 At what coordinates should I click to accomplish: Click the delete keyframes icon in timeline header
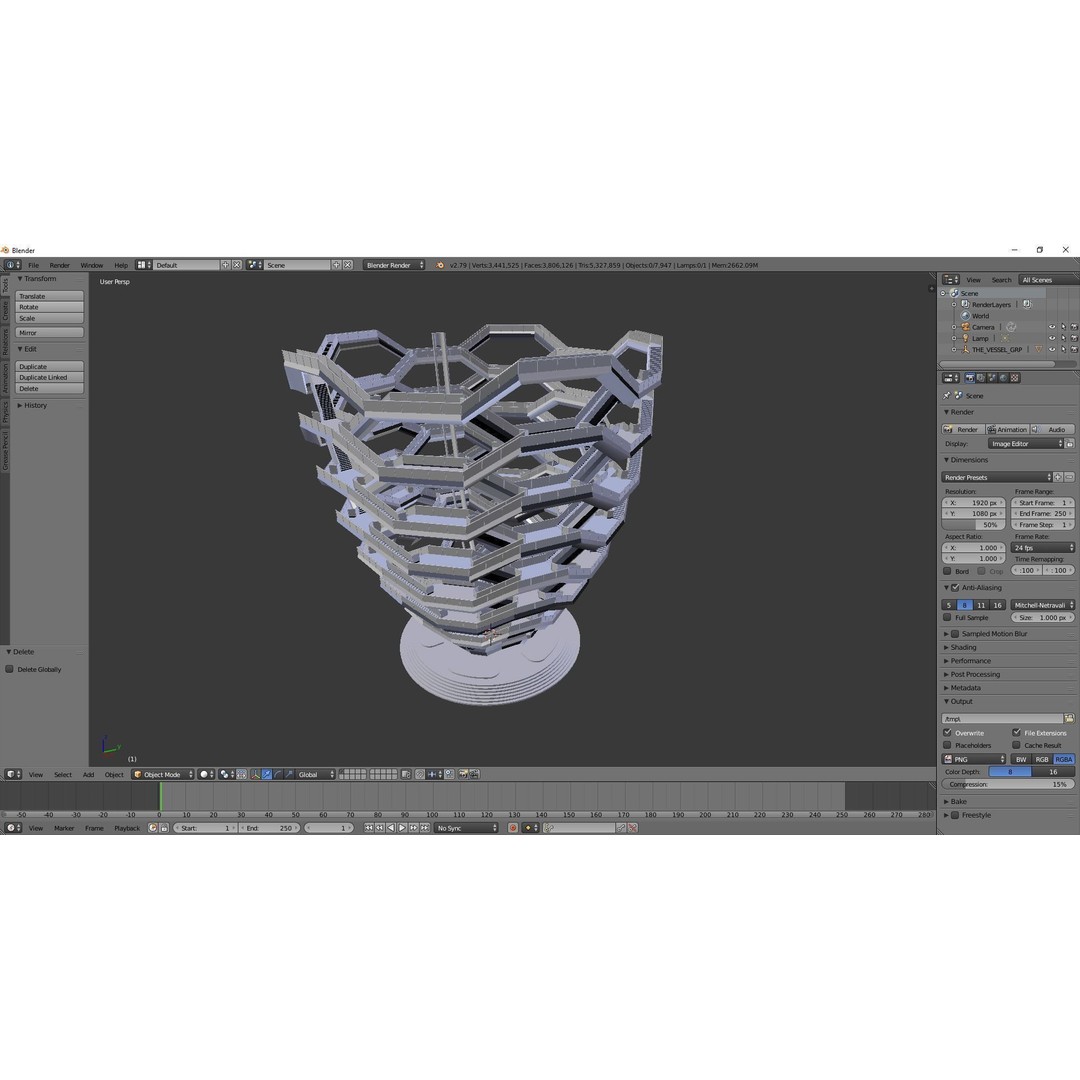pos(632,828)
